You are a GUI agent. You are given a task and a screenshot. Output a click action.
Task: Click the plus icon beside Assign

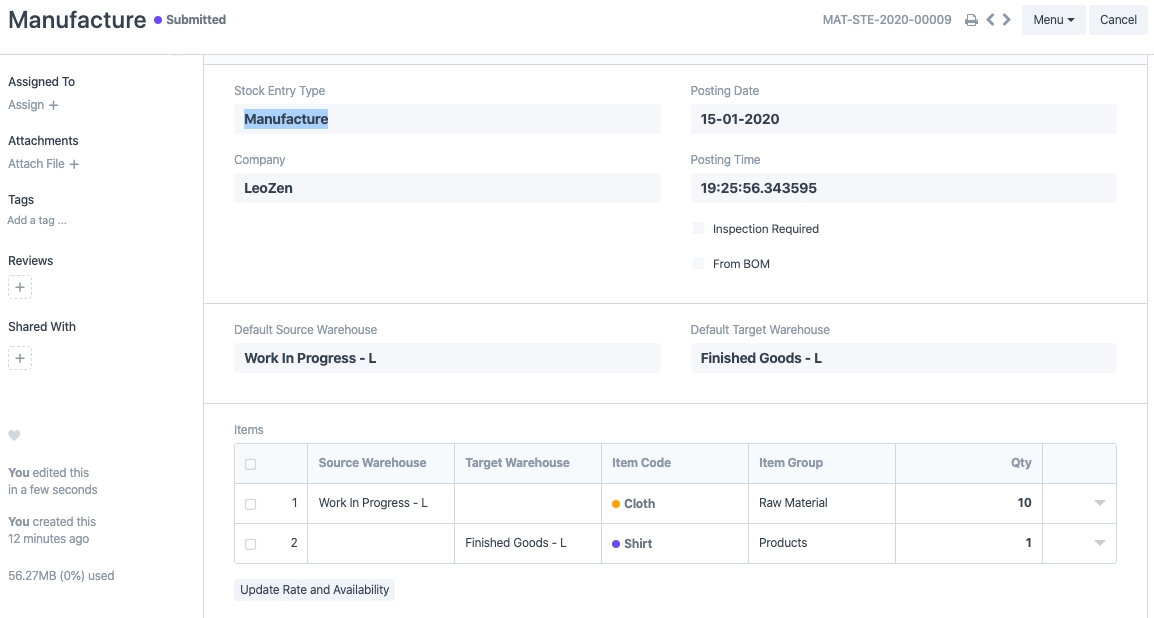(x=54, y=105)
